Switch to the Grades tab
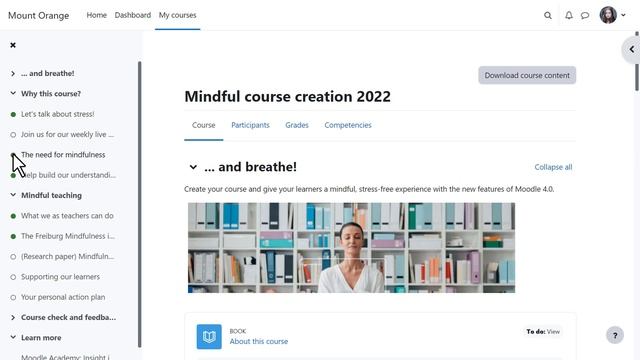 coord(297,125)
